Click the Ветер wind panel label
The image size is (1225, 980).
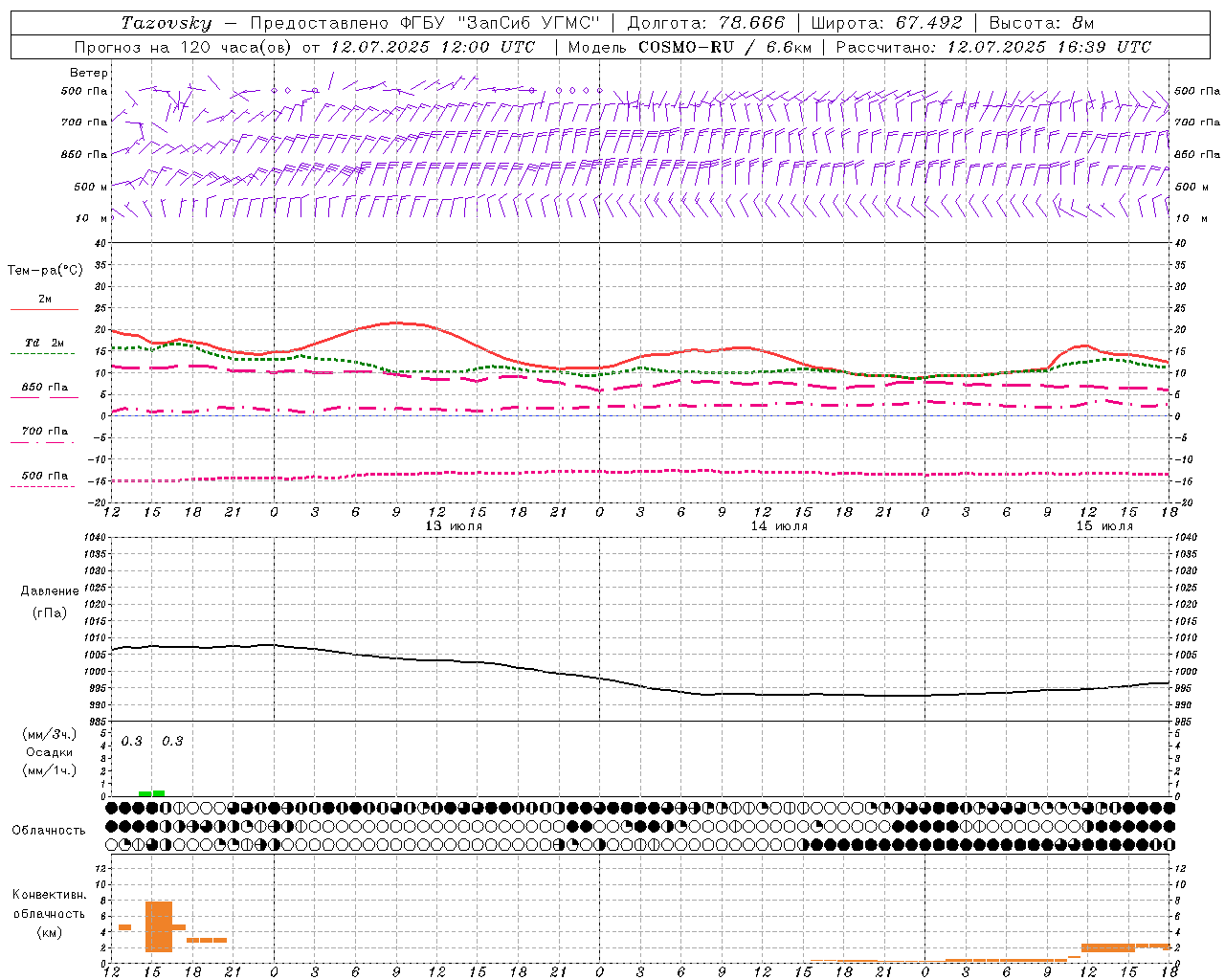point(89,73)
